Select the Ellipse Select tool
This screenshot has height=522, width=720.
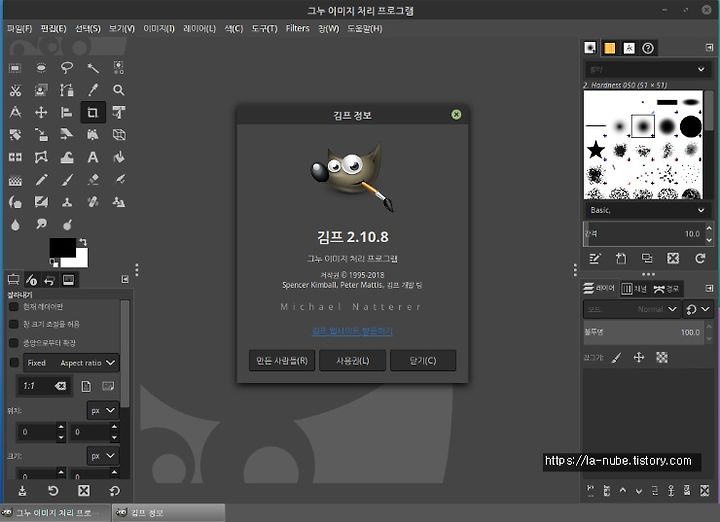click(x=41, y=68)
